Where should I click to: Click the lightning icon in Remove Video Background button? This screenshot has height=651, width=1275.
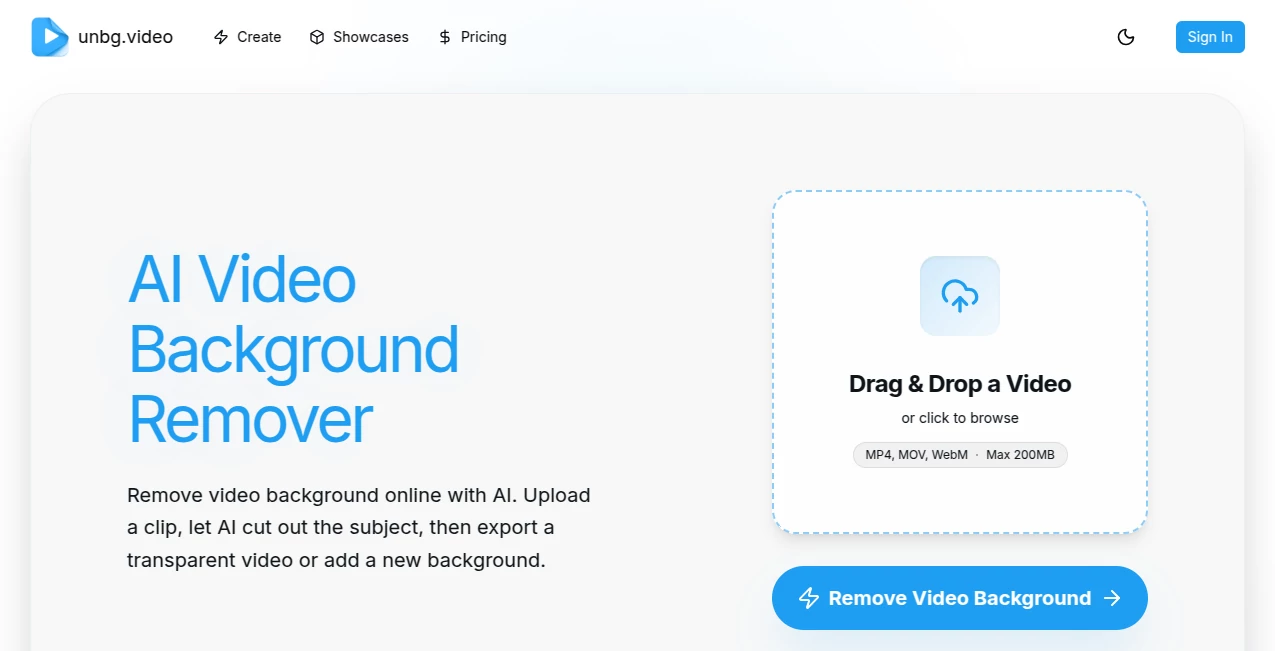point(809,598)
